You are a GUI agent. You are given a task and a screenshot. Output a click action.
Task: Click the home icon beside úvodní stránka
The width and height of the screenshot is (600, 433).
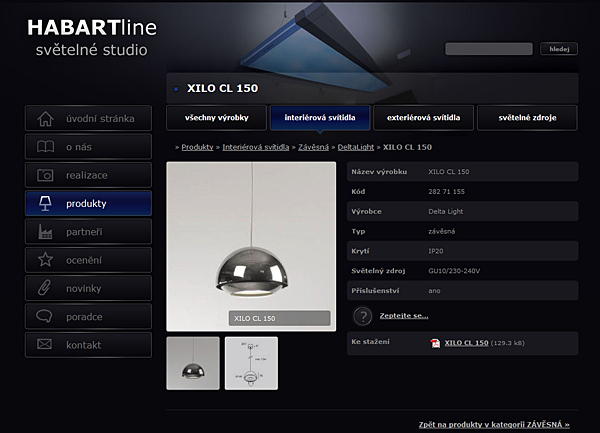(x=45, y=119)
